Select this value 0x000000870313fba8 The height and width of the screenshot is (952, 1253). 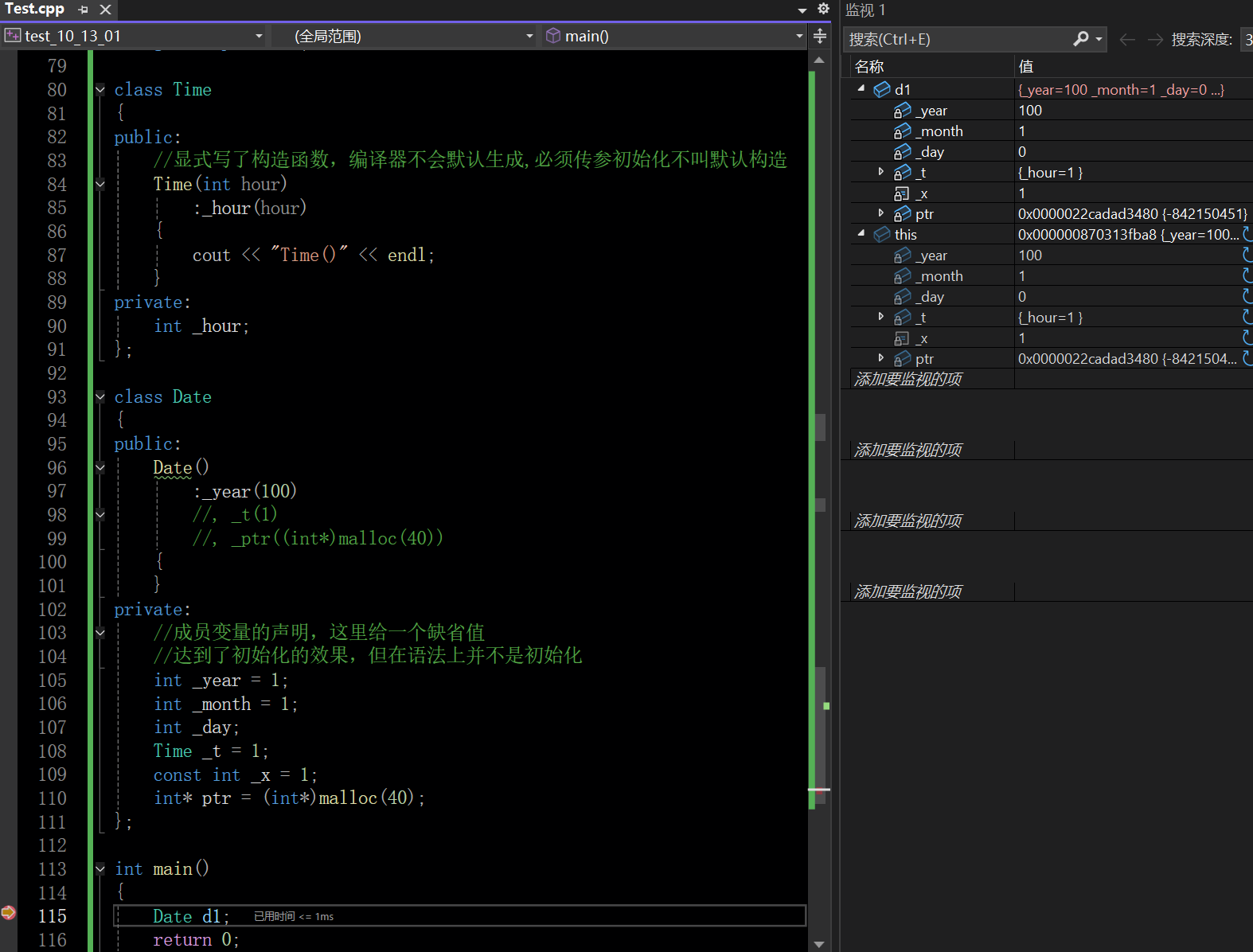point(1128,235)
